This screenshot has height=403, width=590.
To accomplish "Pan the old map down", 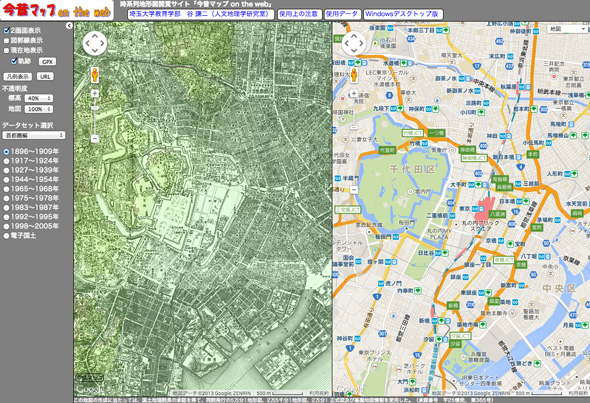I will click(x=94, y=51).
